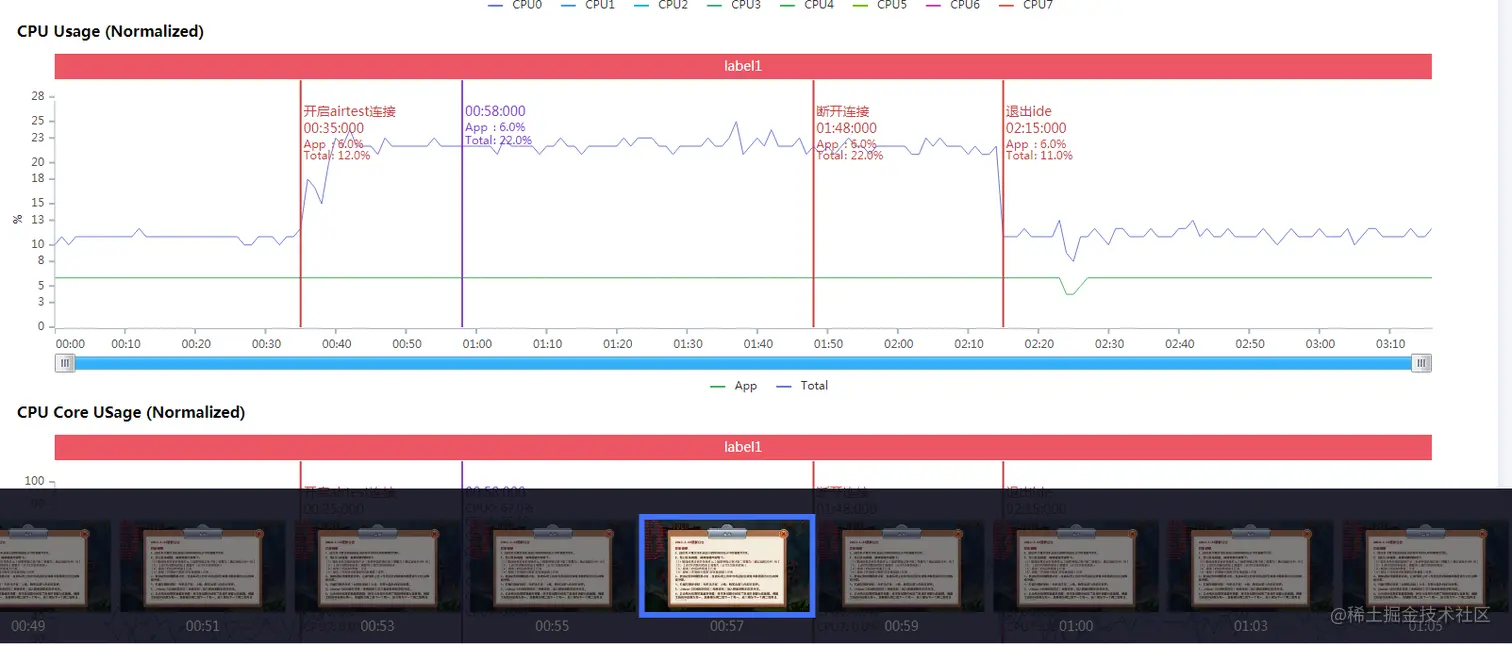Toggle the CPU5 series in legend
Screen dimensions: 1512x646
point(879,5)
